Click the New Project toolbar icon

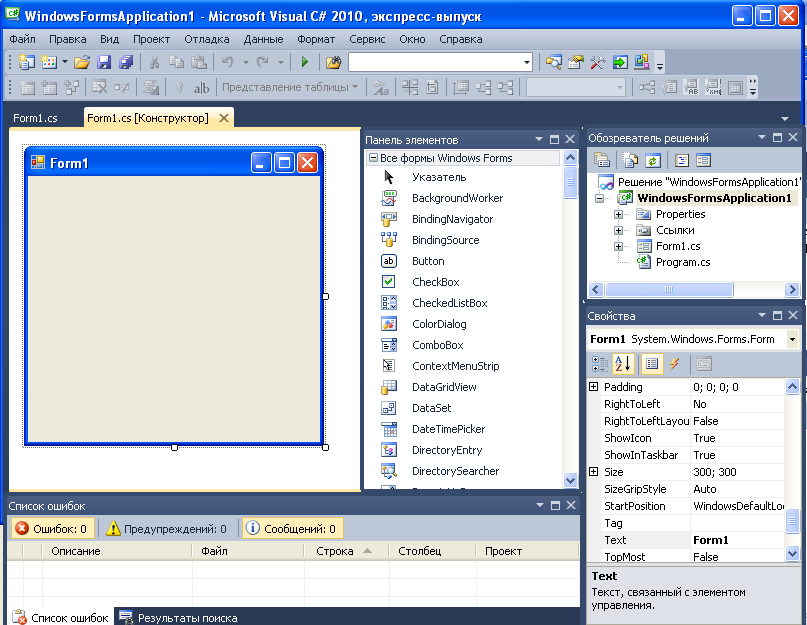[27, 62]
